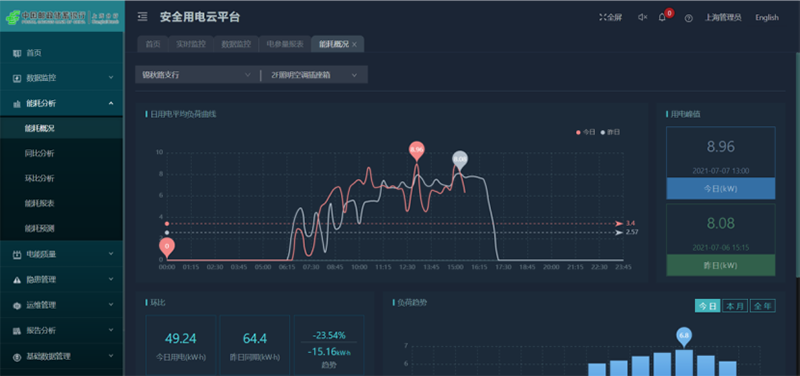
Task: Click the 电能质量 icon in sidebar
Action: (x=17, y=254)
